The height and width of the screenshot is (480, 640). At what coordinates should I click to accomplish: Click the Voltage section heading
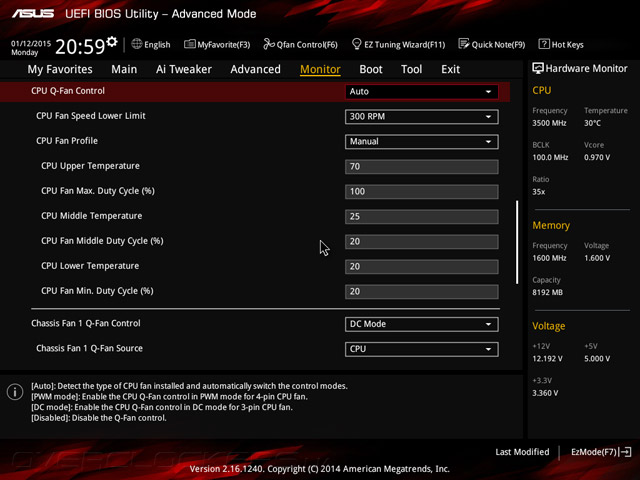(x=549, y=326)
